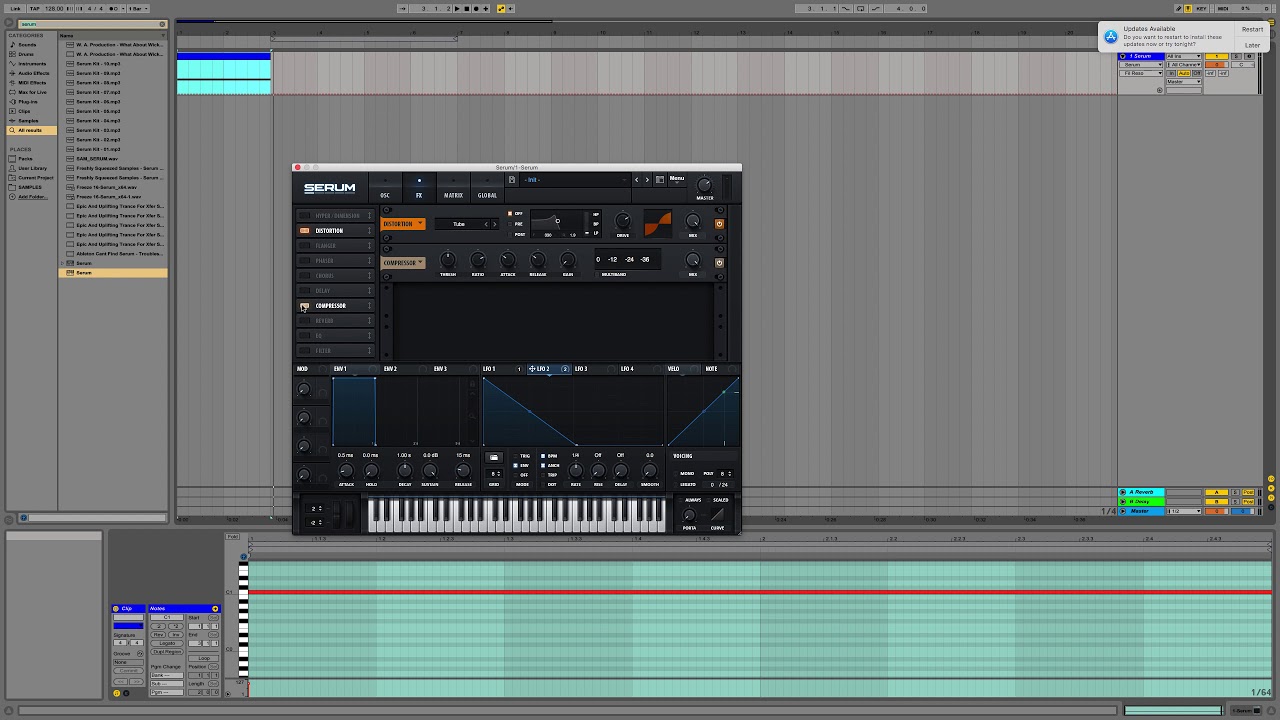The image size is (1280, 720).
Task: Open the Distortion type dropdown
Action: (x=403, y=224)
